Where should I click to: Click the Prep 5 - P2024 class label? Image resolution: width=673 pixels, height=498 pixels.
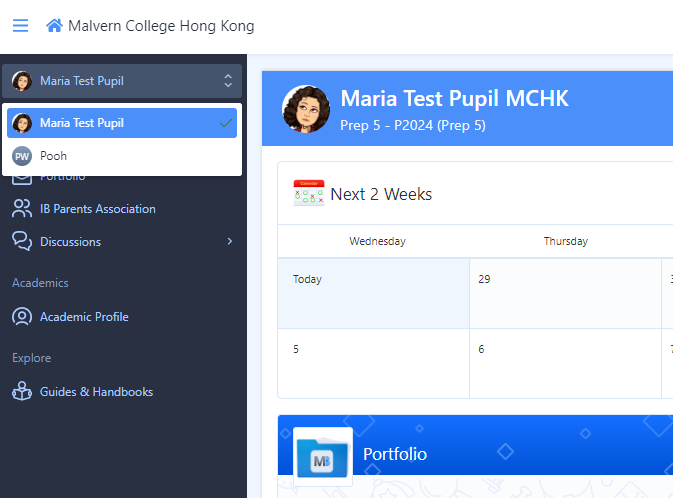[413, 125]
